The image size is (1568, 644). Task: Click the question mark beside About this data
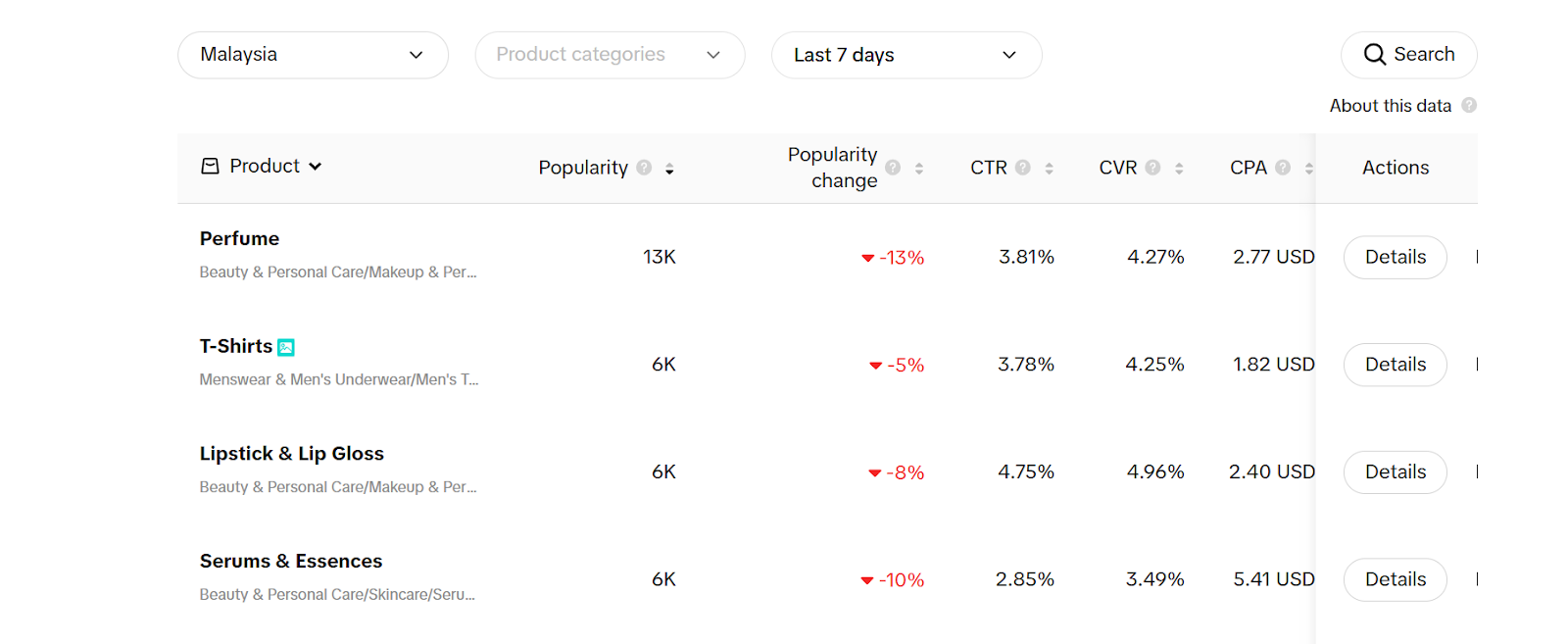(x=1469, y=105)
